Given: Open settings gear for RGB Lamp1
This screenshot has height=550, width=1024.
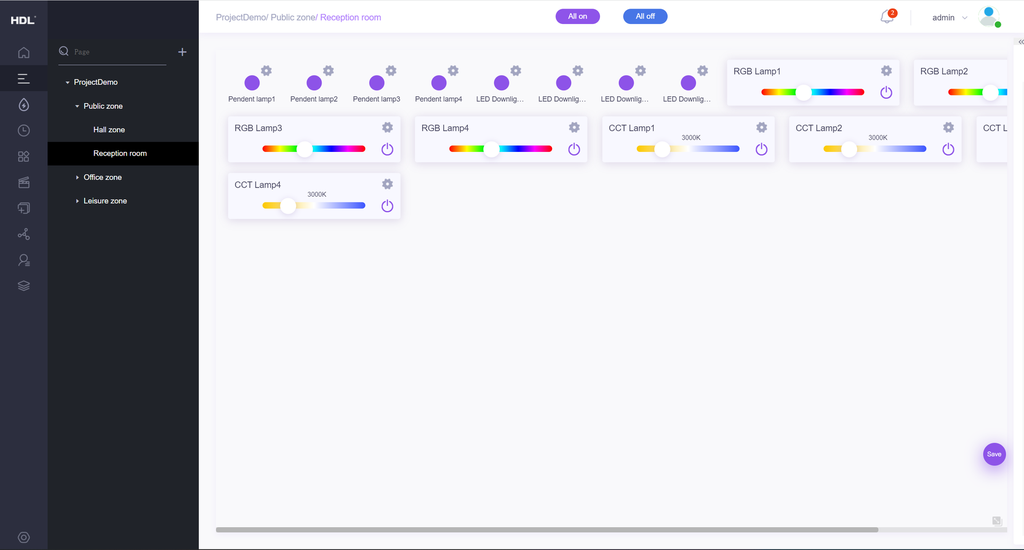Looking at the screenshot, I should click(x=886, y=71).
